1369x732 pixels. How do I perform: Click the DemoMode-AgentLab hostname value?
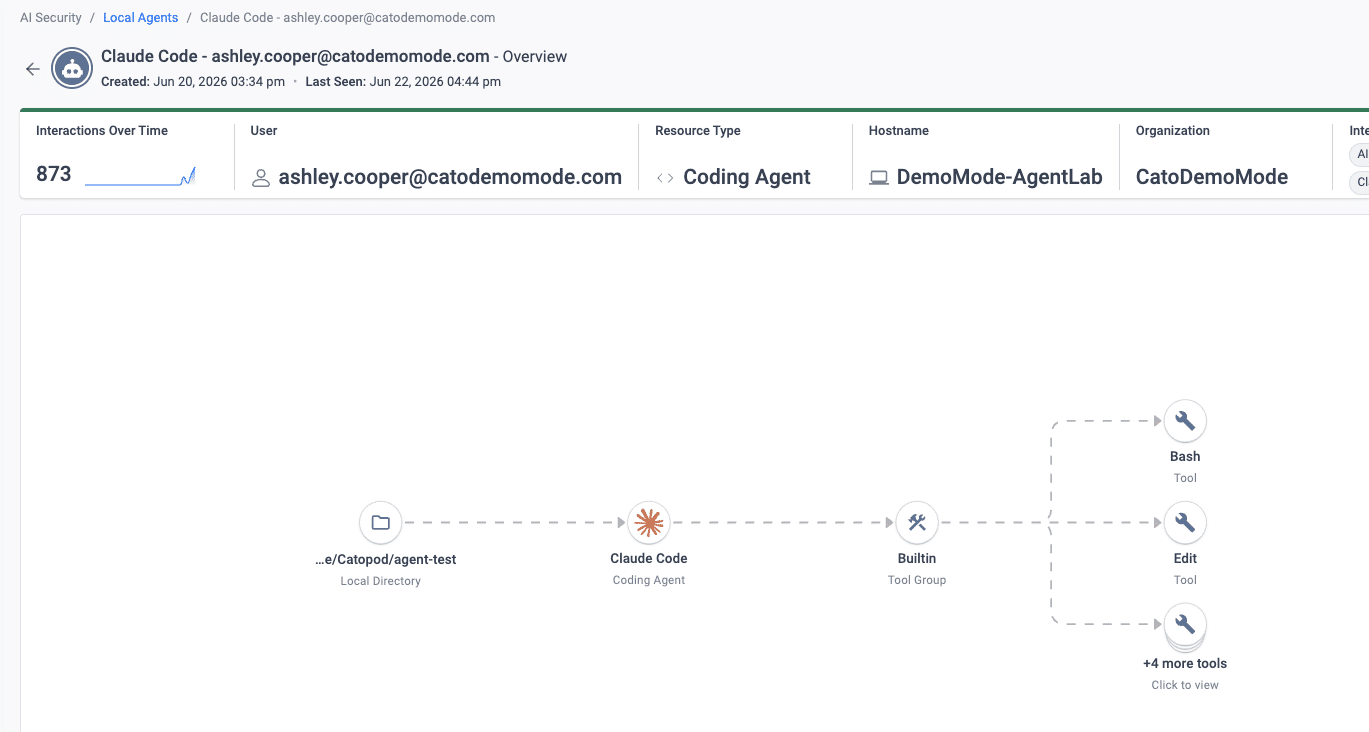(999, 177)
